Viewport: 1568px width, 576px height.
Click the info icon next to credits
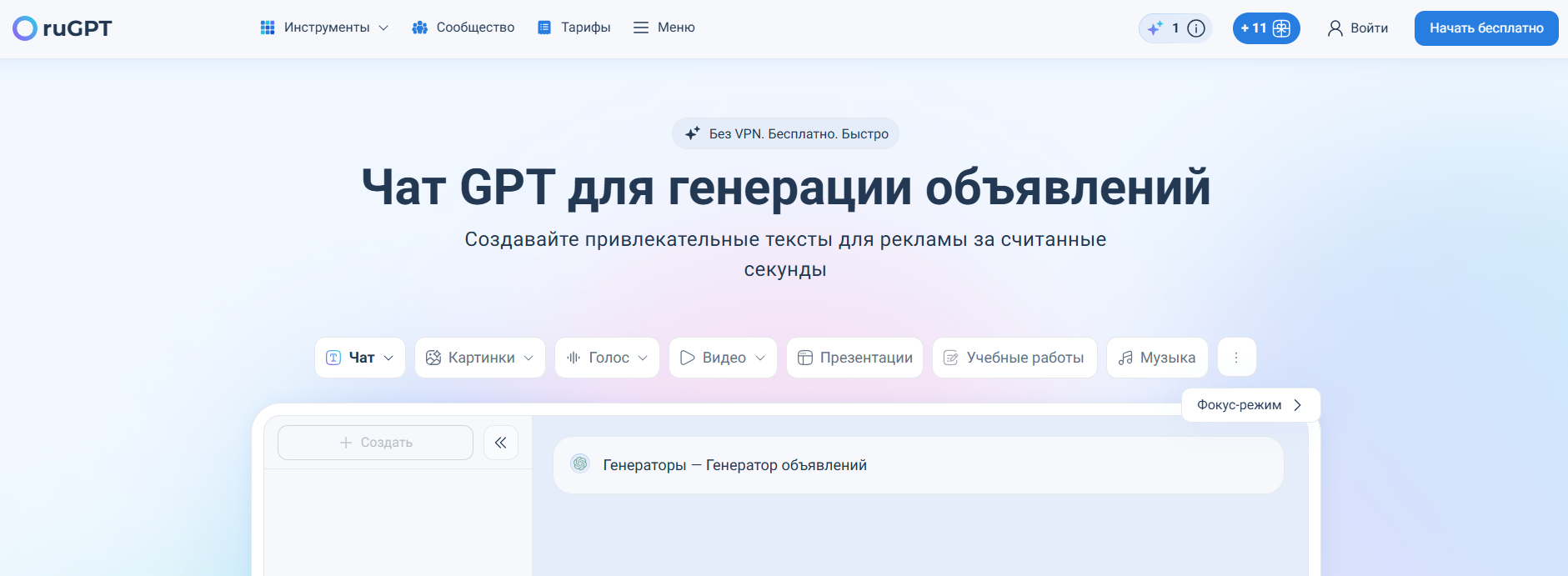coord(1196,28)
